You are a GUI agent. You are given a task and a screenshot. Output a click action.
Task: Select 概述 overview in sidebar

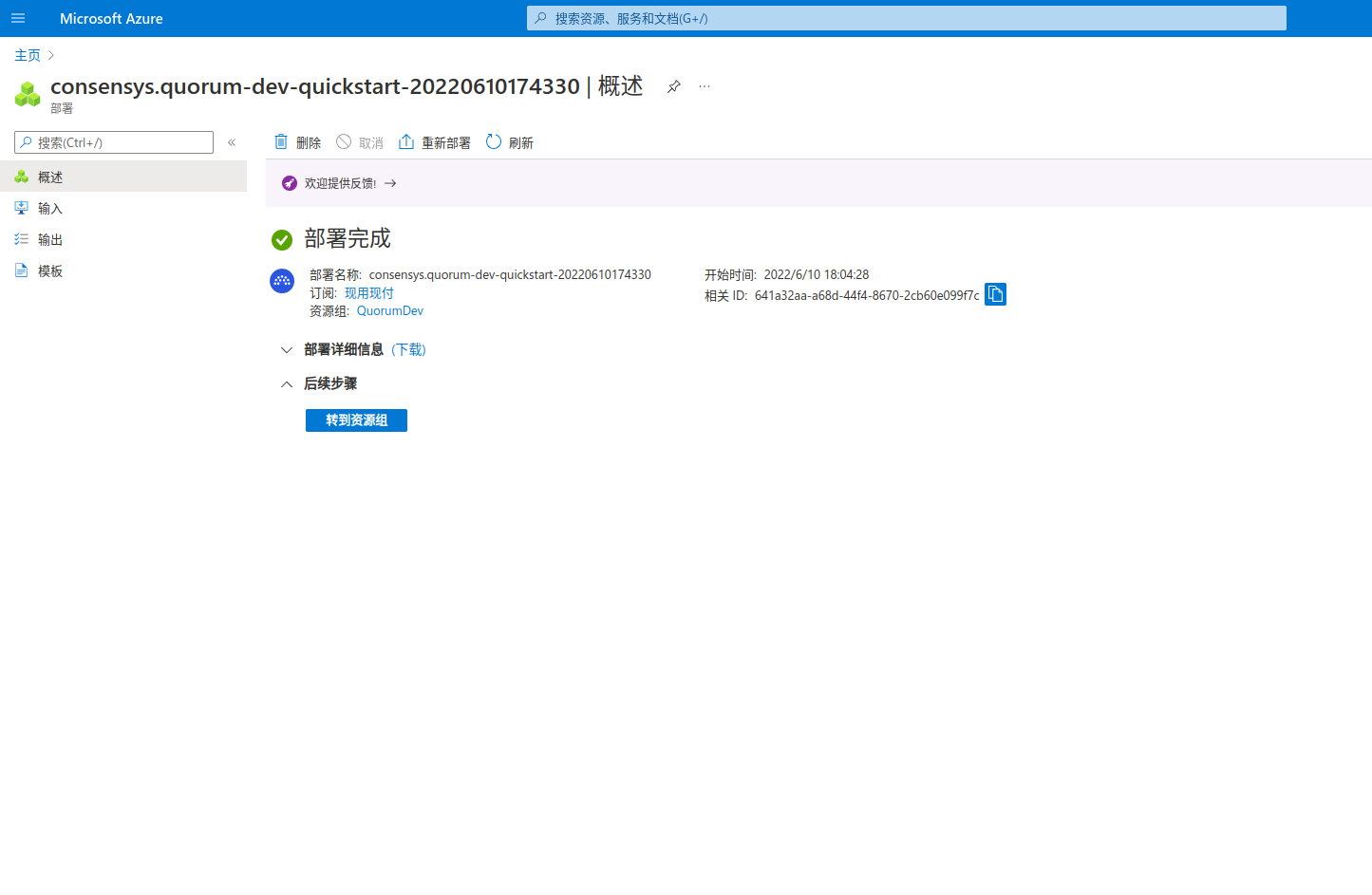pyautogui.click(x=123, y=177)
